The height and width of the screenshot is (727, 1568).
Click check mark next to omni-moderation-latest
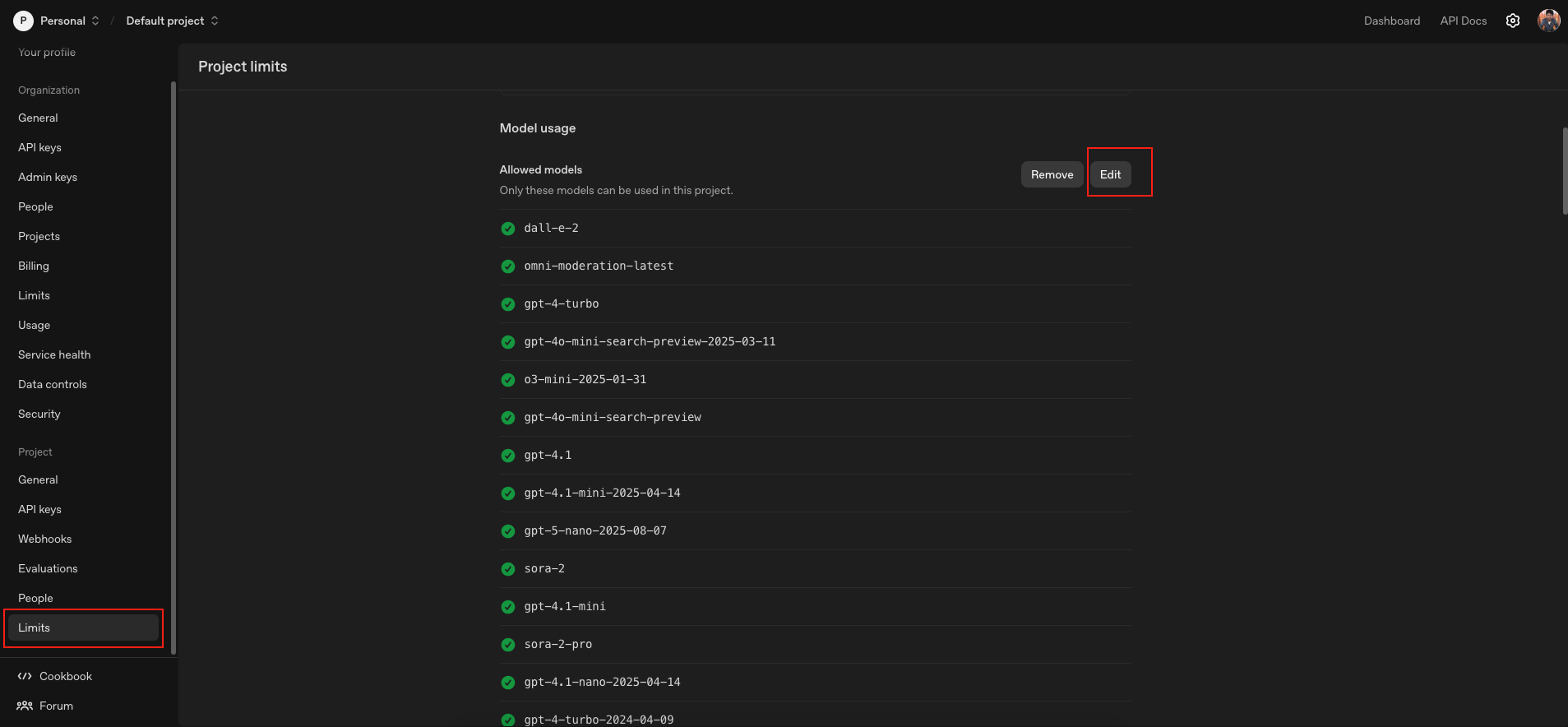(x=508, y=266)
